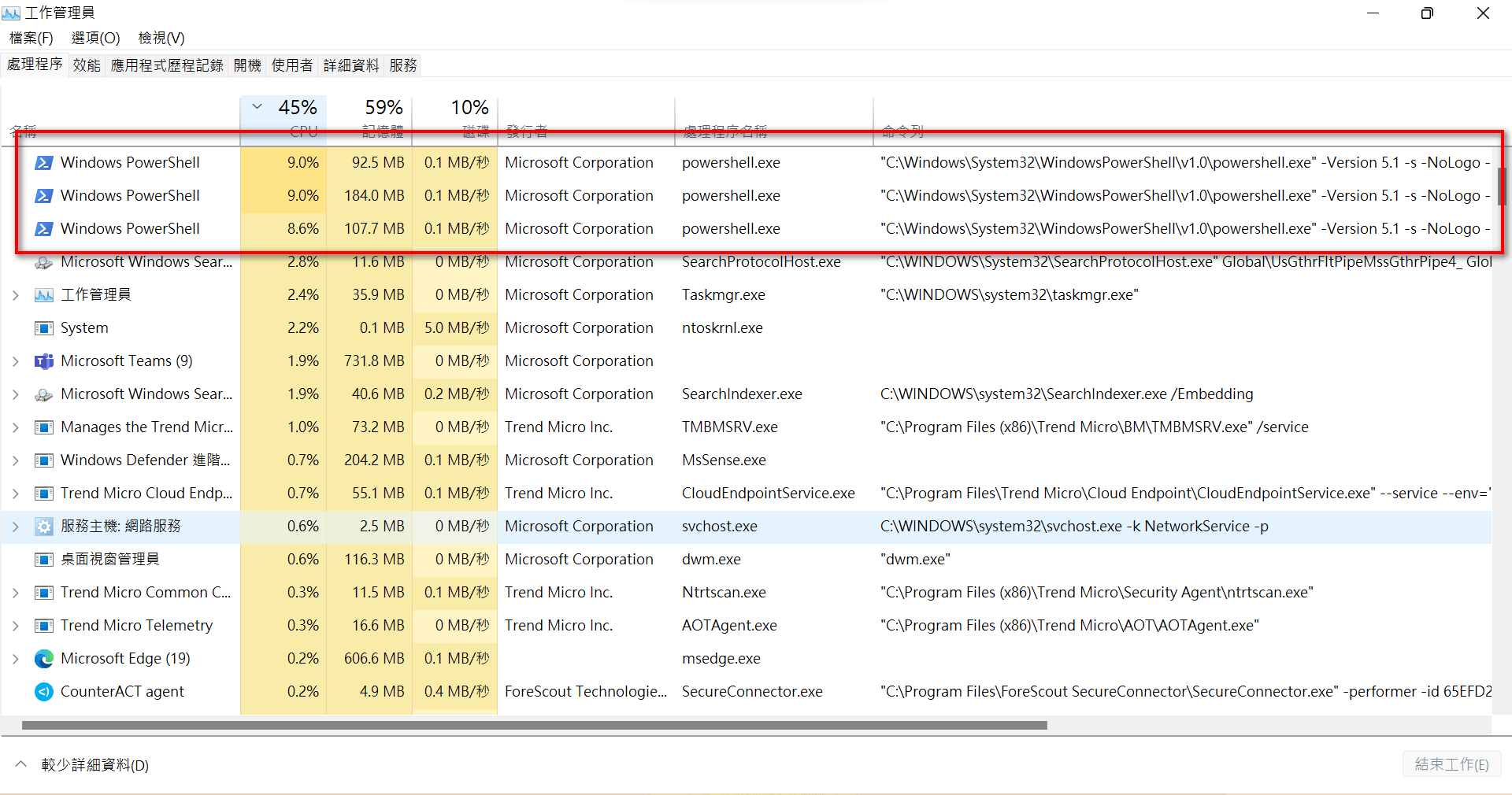
Task: Click the PowerShell icon in the 184.0 MB row
Action: coord(44,196)
